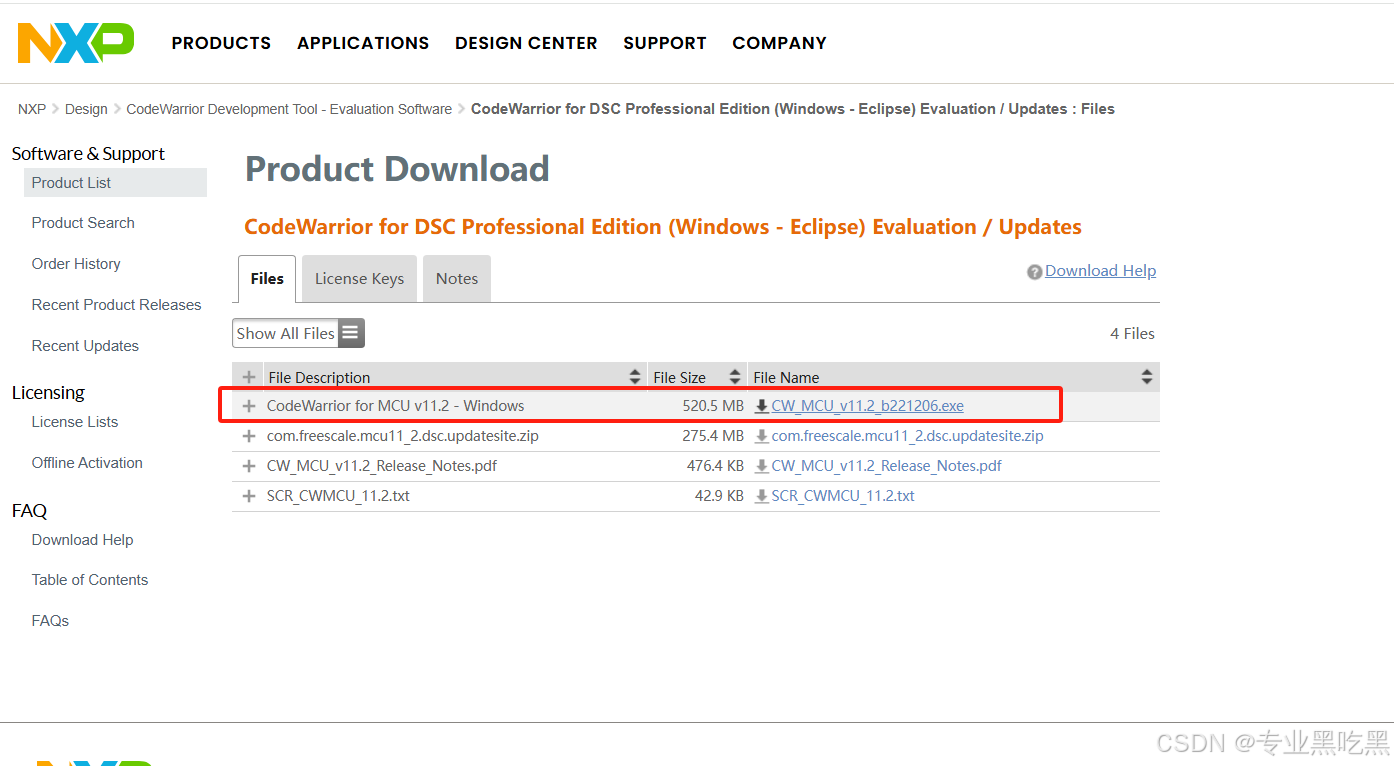Open Order History in sidebar
The width and height of the screenshot is (1394, 766).
[x=76, y=264]
